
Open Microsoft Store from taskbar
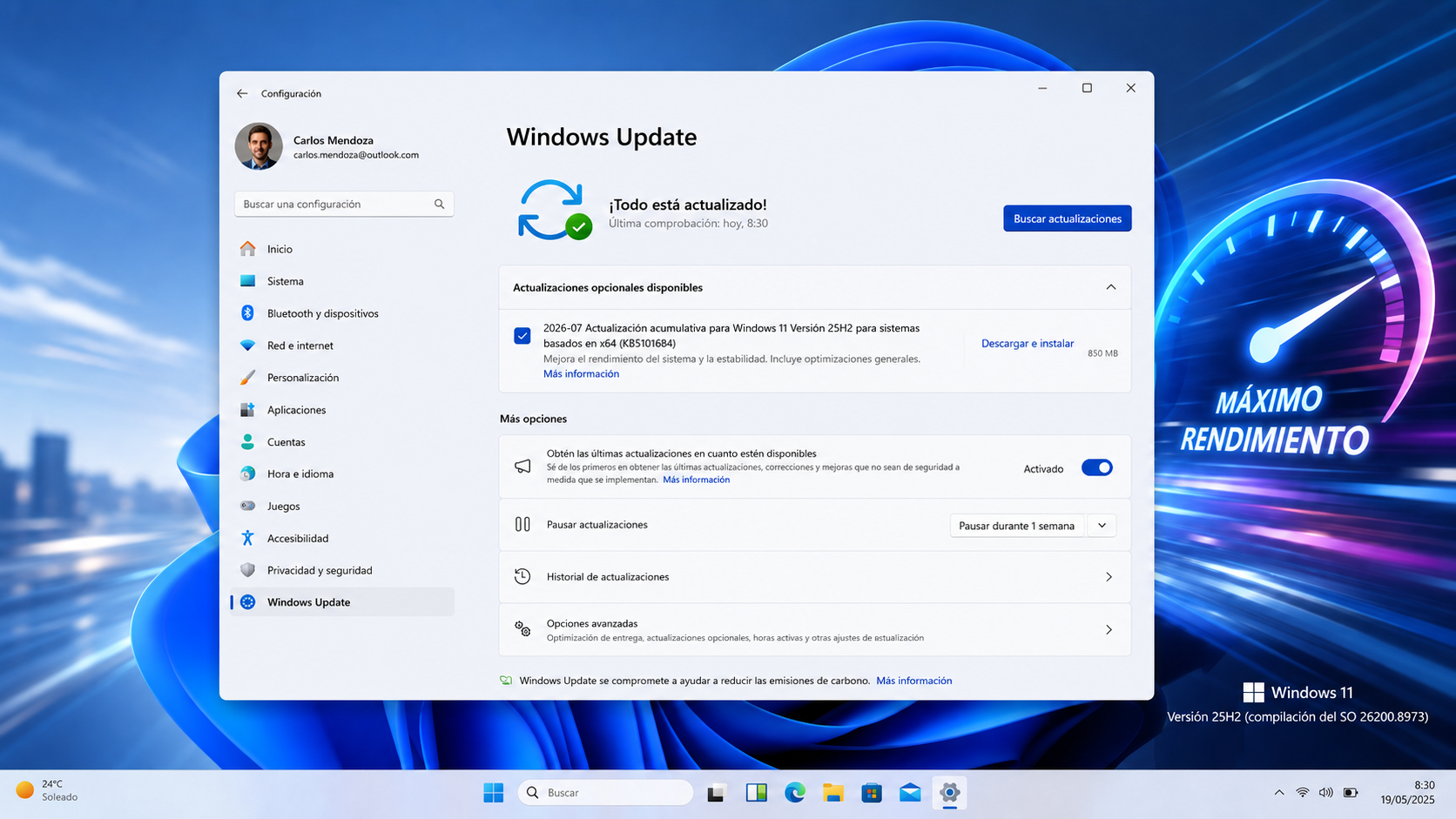[872, 793]
